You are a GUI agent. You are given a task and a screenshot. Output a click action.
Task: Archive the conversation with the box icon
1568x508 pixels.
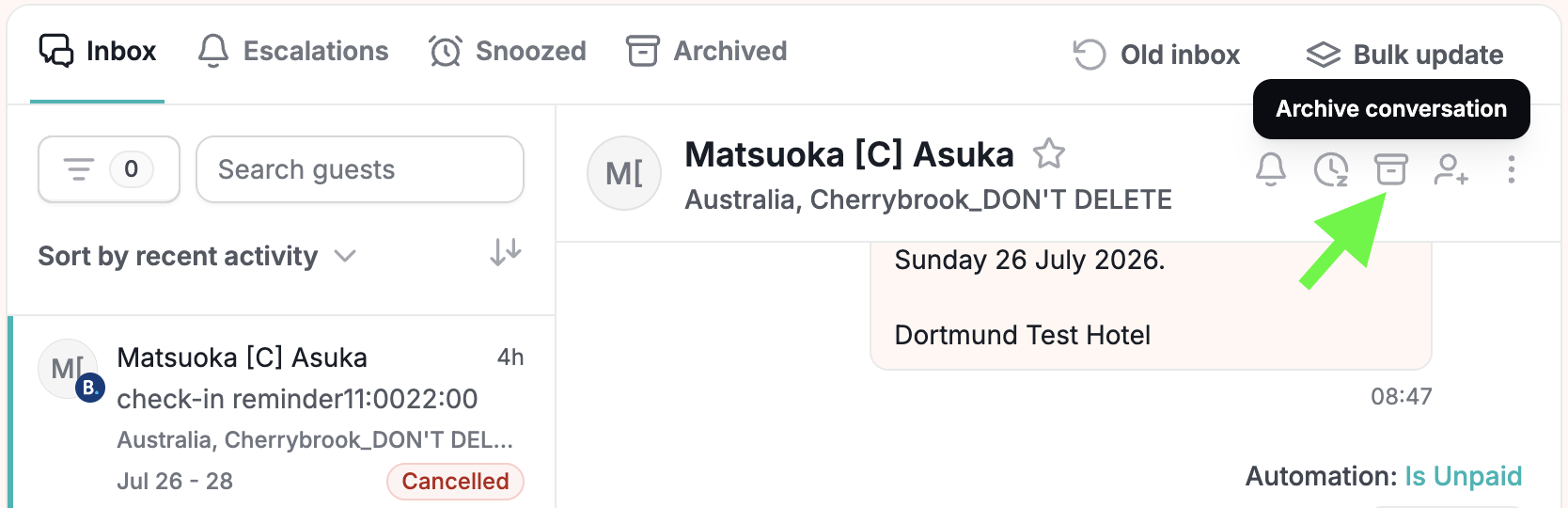click(x=1391, y=169)
